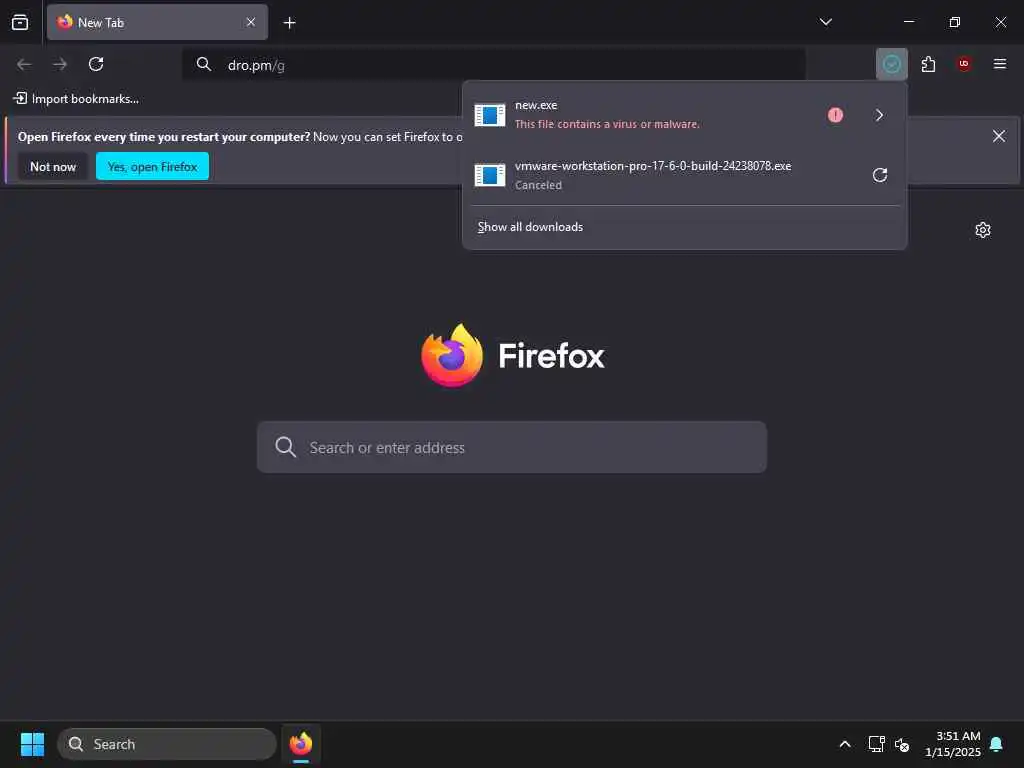Screen dimensions: 1024x768
Task: Open Show all downloads
Action: tap(530, 227)
